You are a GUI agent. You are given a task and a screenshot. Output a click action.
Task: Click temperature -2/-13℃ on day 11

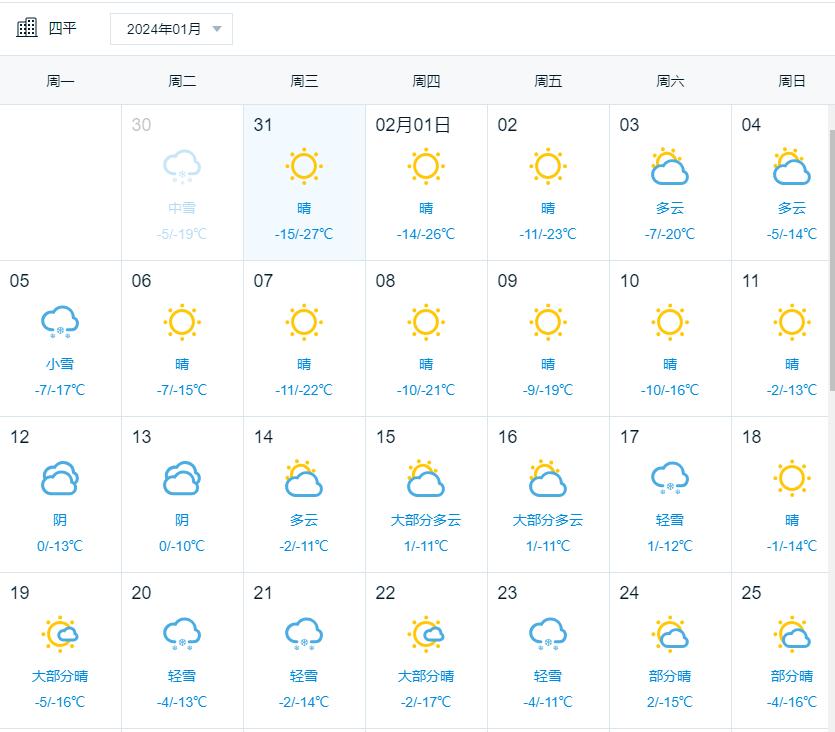(792, 390)
